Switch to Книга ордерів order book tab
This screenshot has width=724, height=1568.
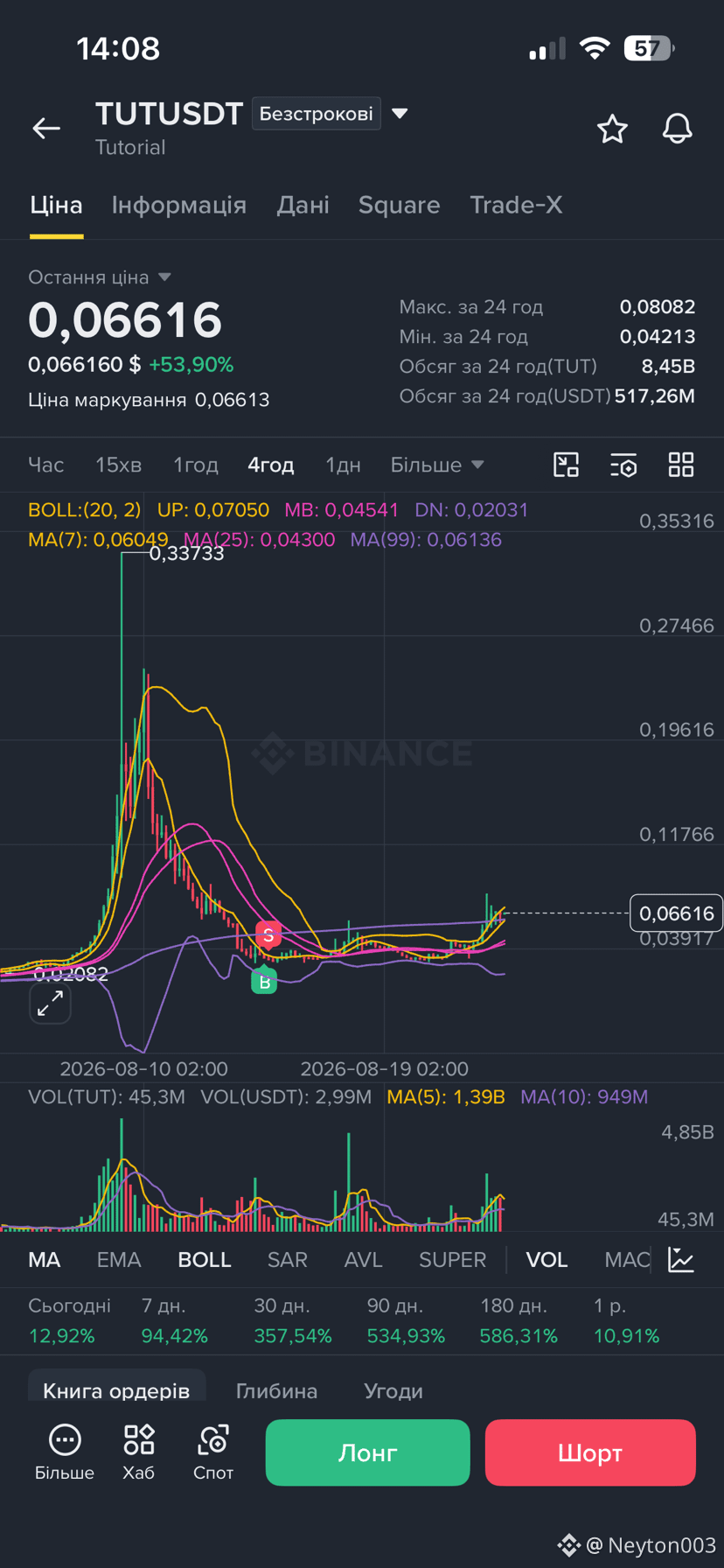116,1390
